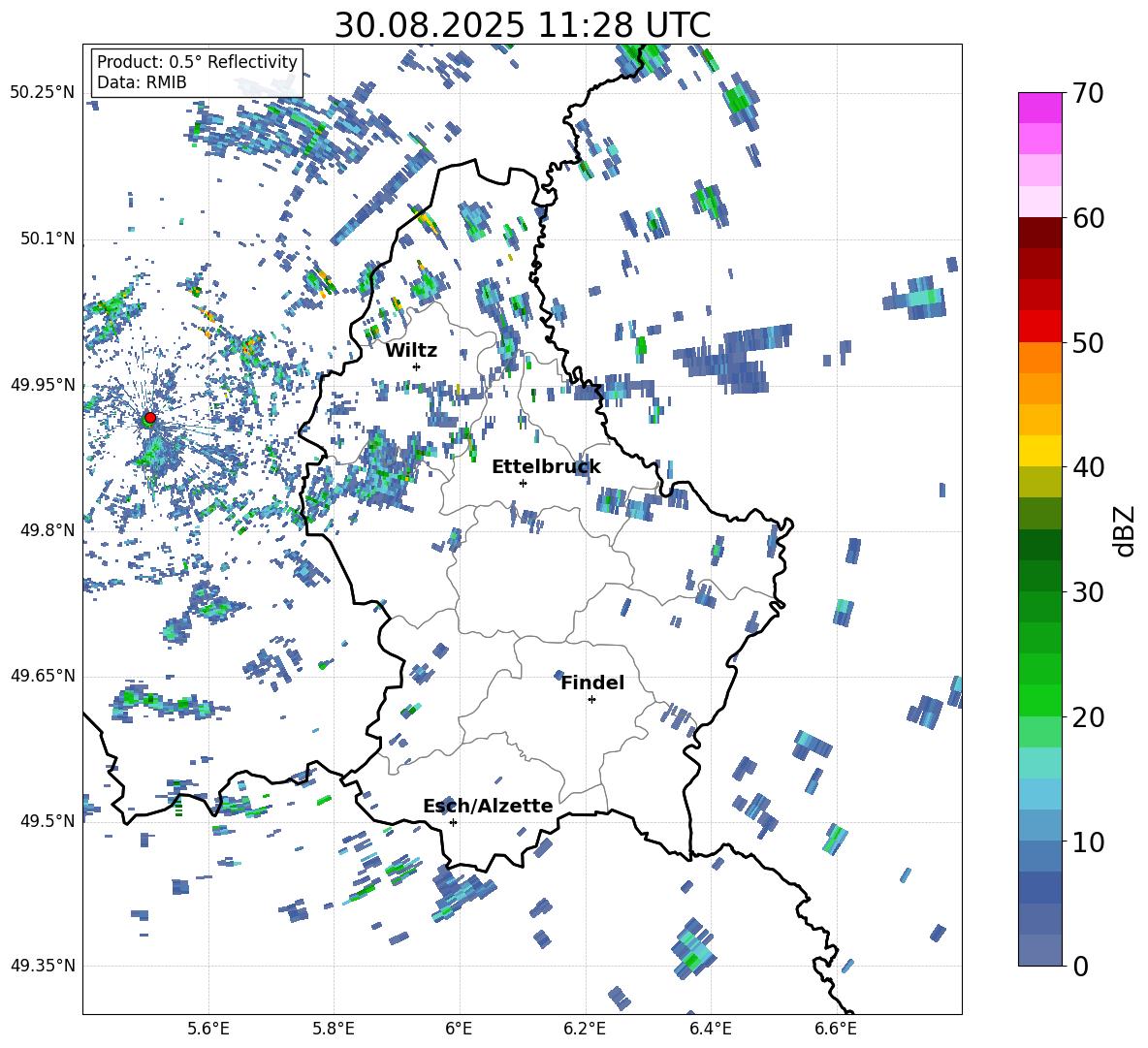Click the '5.6°E' longitude label

208,1029
